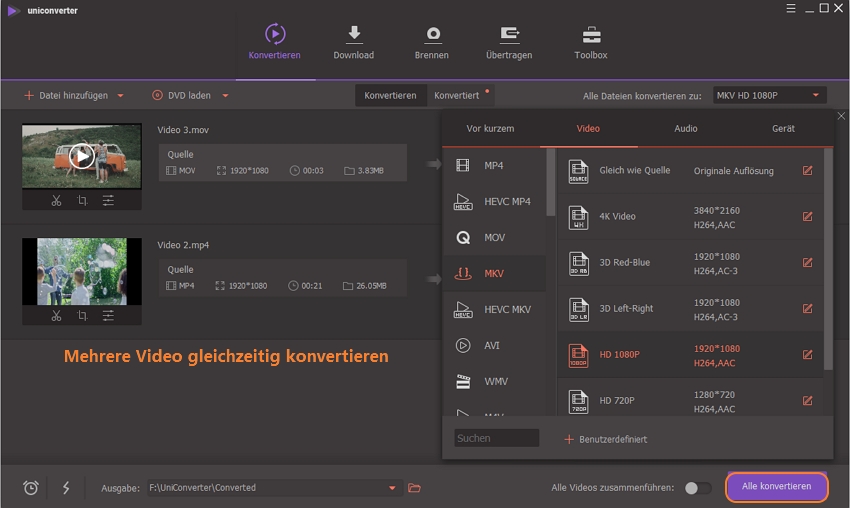This screenshot has width=850, height=508.
Task: Open the Download section
Action: 353,42
